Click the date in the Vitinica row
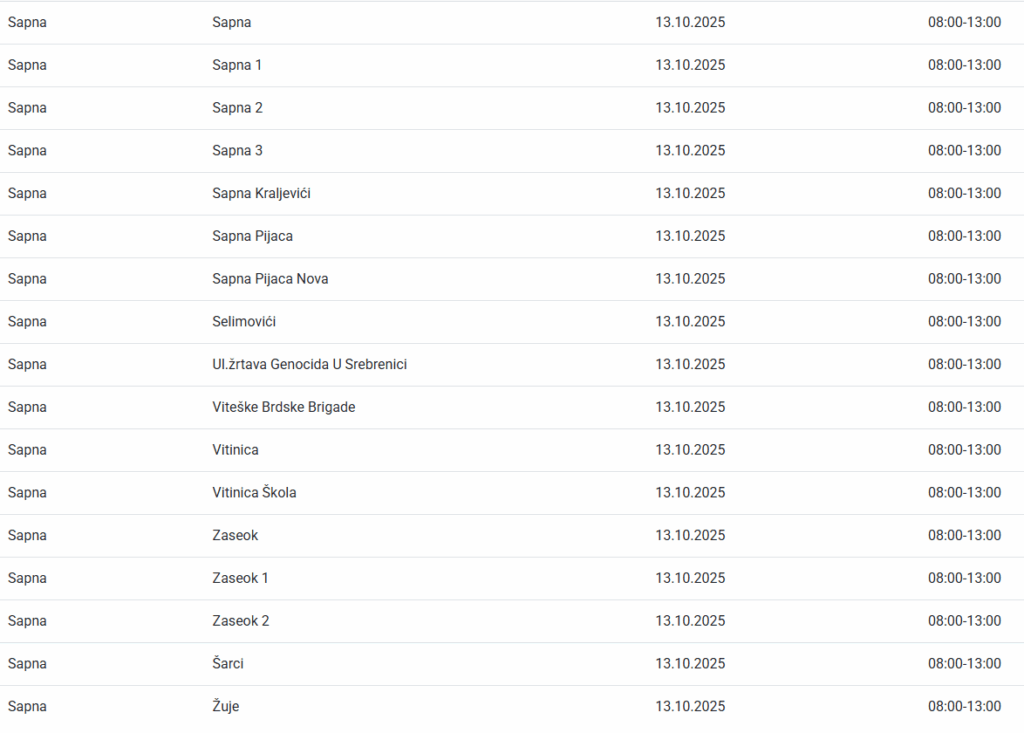Viewport: 1024px width, 733px height. click(x=690, y=450)
